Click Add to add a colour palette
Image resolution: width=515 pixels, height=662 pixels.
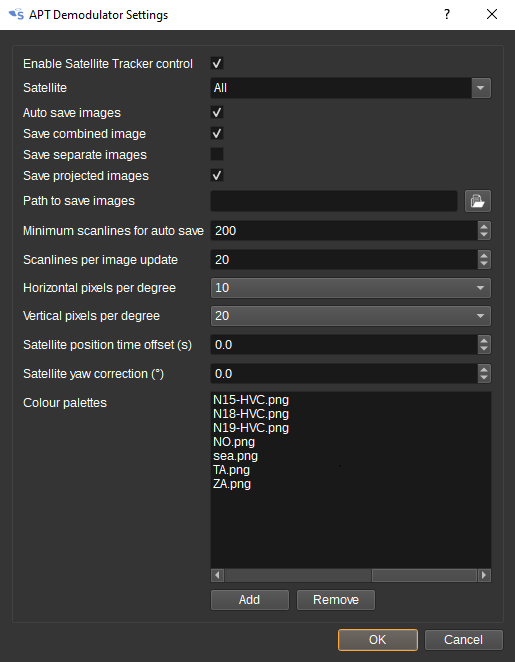(x=249, y=600)
